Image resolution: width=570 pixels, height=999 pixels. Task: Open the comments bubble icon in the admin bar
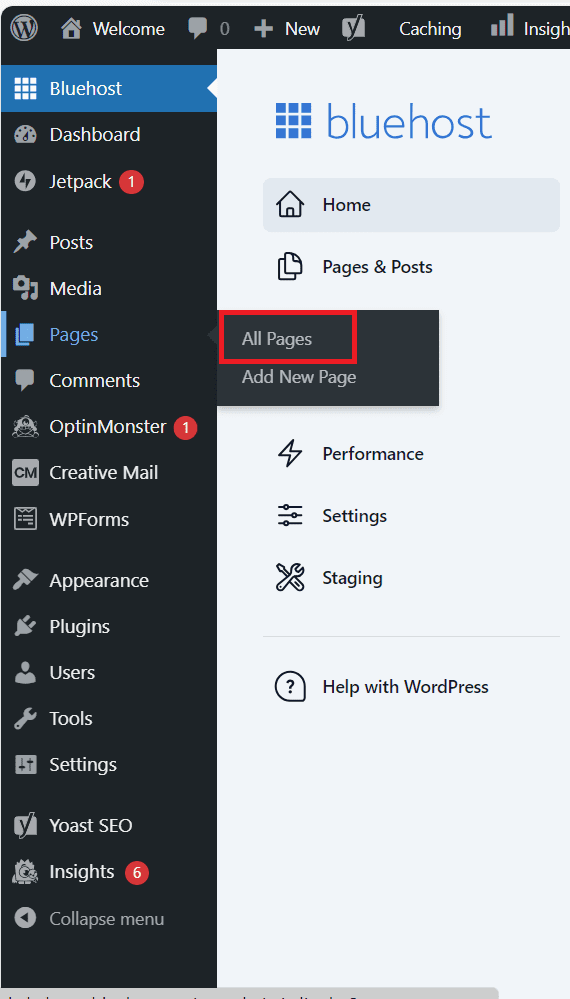197,28
